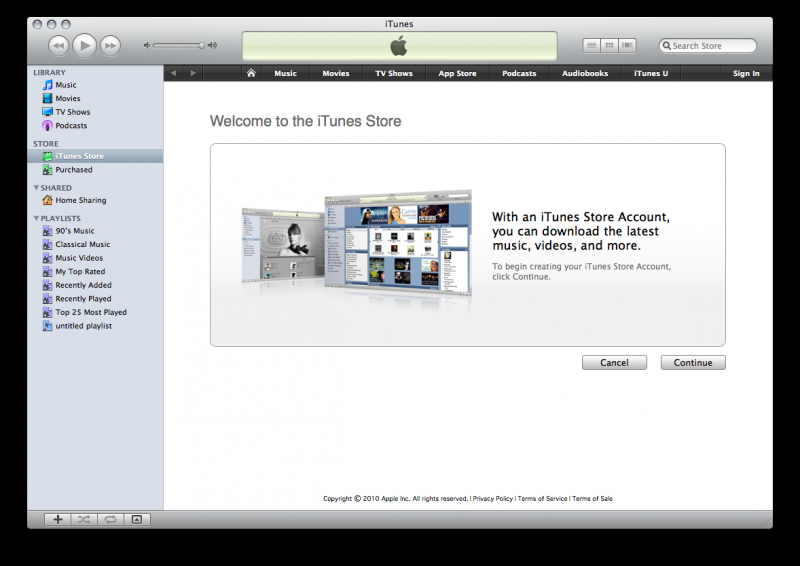Switch to list view

click(x=592, y=45)
